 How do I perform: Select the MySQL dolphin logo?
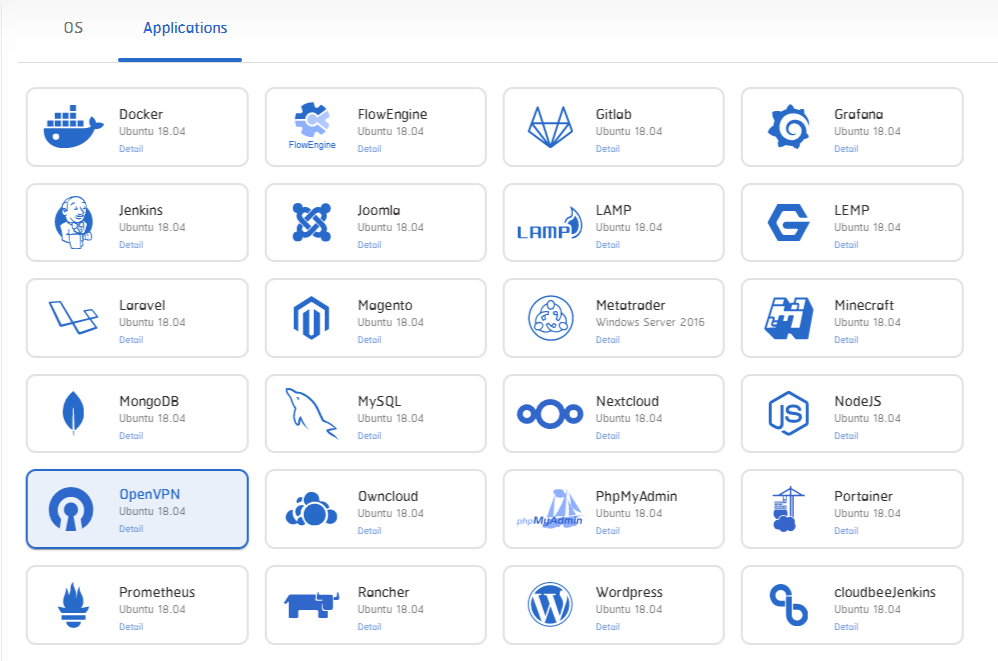click(x=310, y=413)
